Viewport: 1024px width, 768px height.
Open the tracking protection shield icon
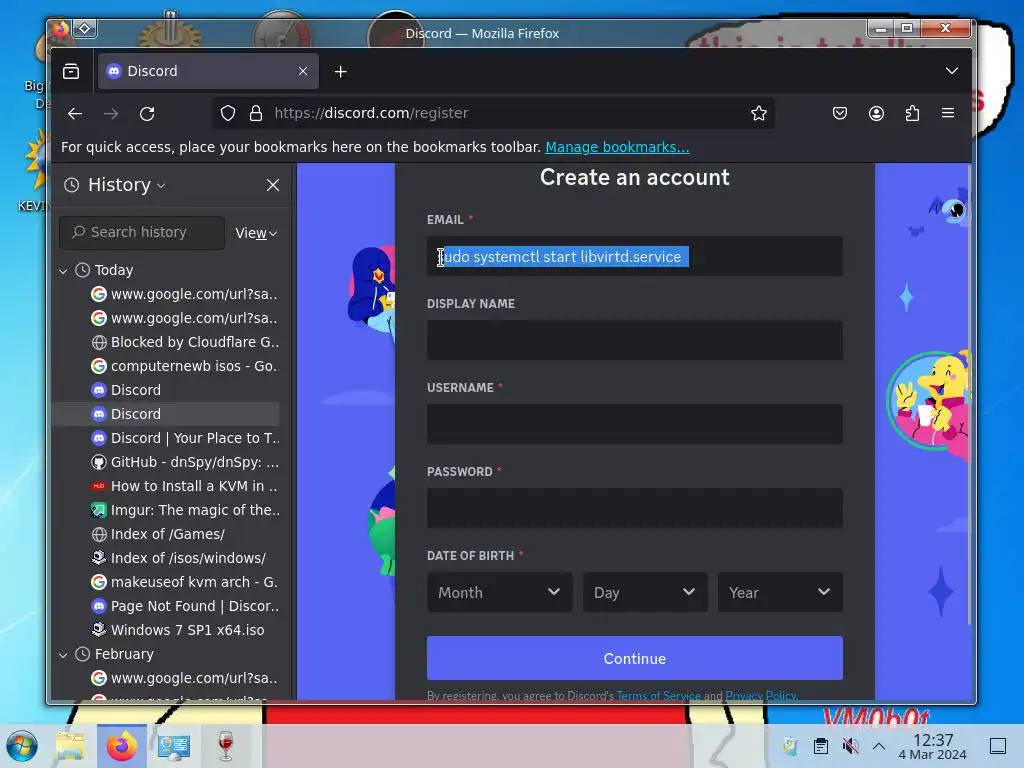tap(227, 114)
